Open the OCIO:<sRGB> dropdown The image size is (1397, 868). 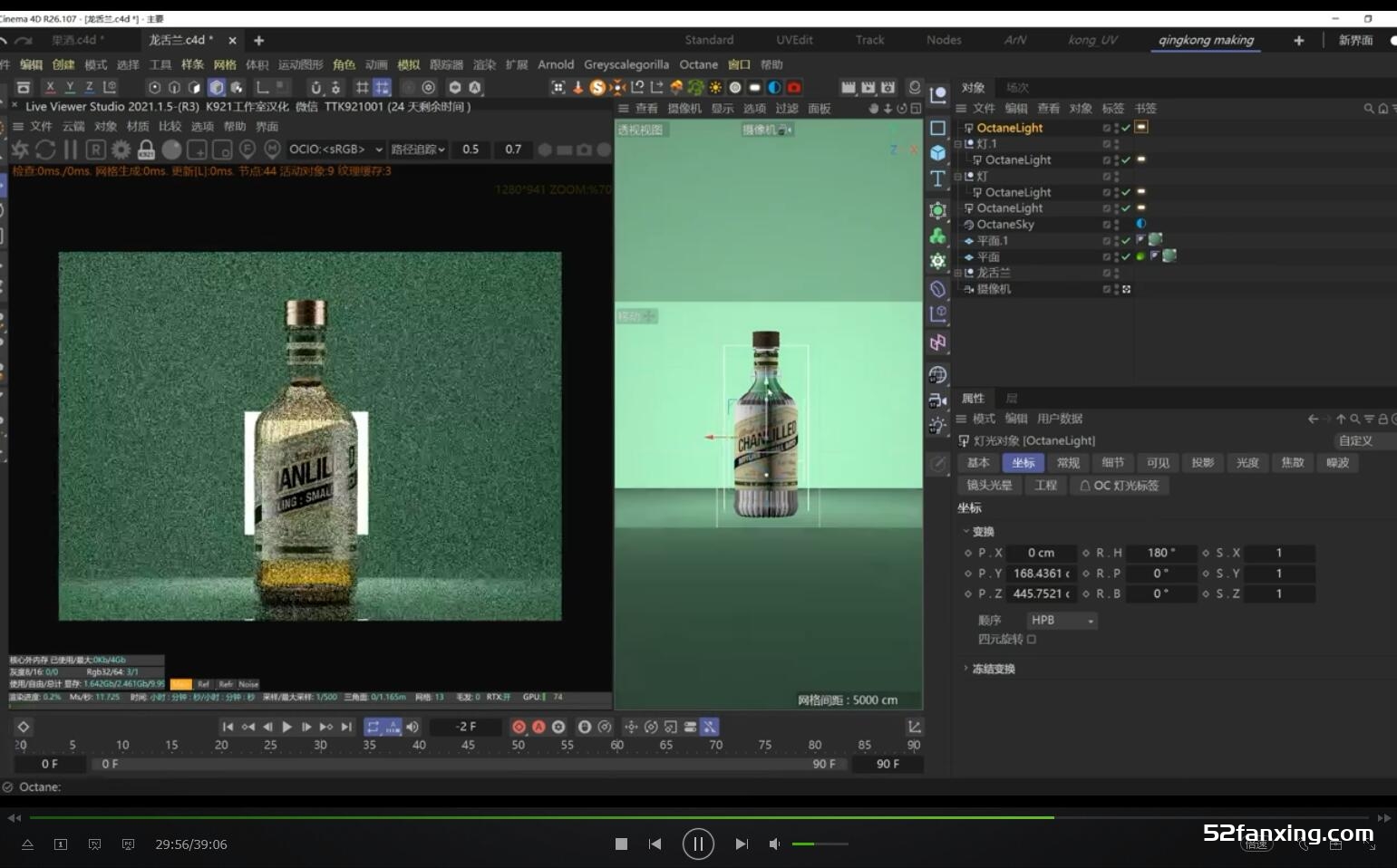pyautogui.click(x=335, y=149)
